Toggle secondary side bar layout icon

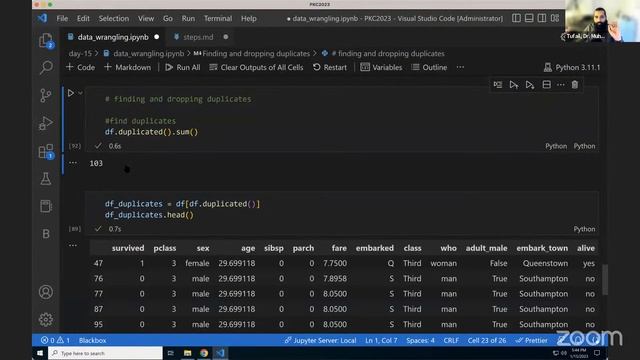pos(542,18)
